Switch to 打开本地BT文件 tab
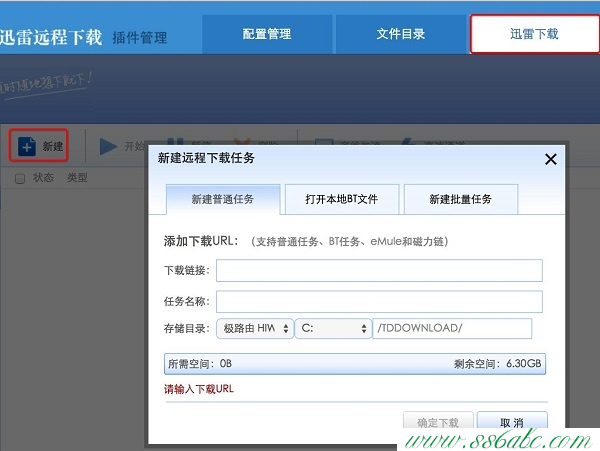 point(342,199)
